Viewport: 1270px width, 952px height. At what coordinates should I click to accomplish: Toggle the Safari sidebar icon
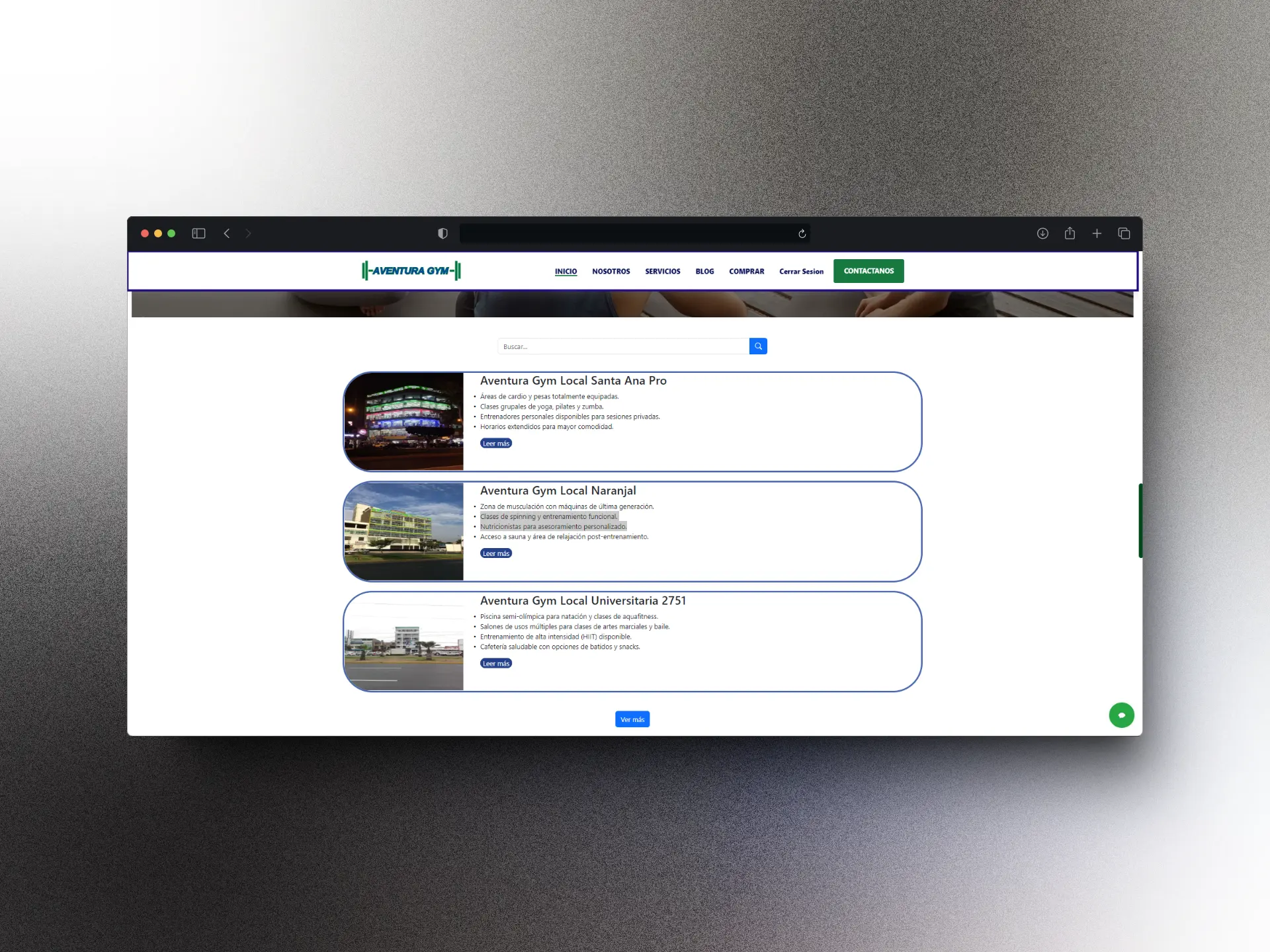coord(198,233)
